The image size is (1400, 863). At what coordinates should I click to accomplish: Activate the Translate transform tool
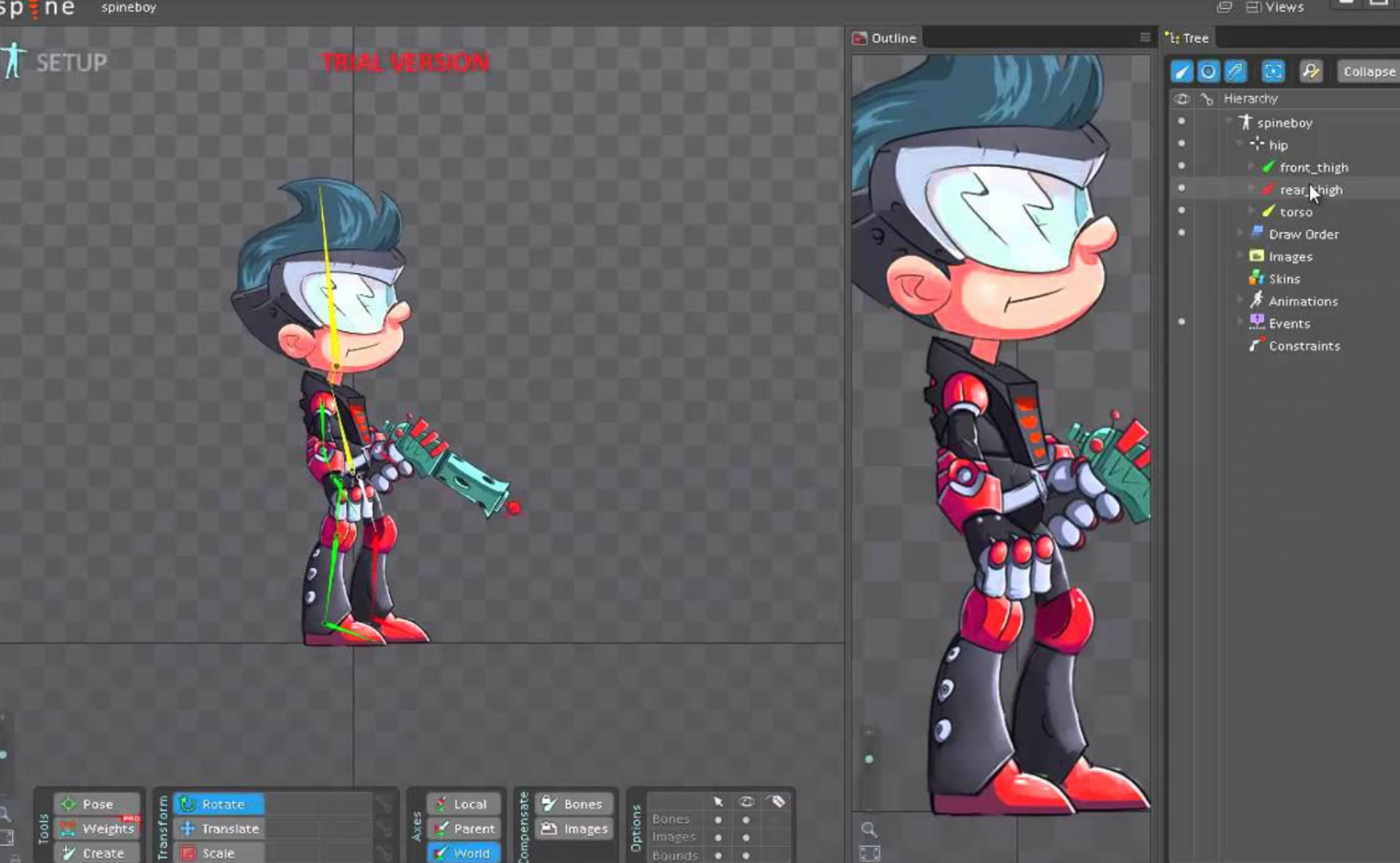click(219, 829)
